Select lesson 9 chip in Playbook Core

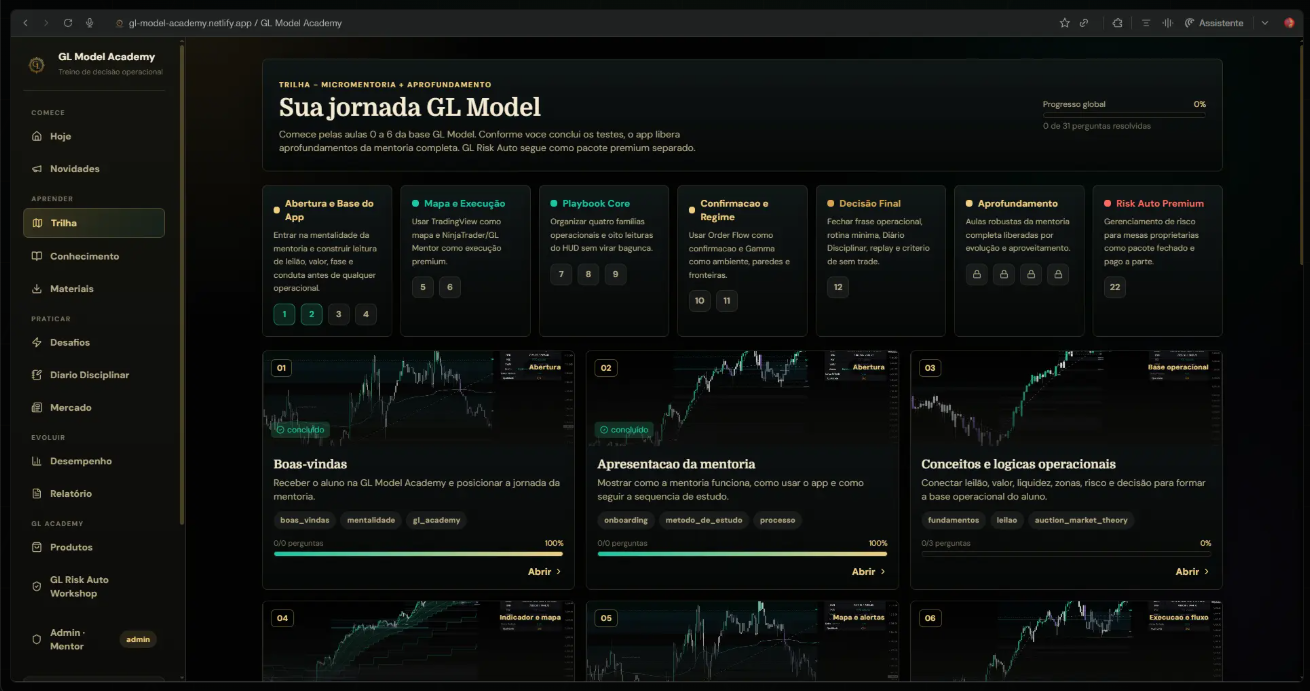[616, 274]
